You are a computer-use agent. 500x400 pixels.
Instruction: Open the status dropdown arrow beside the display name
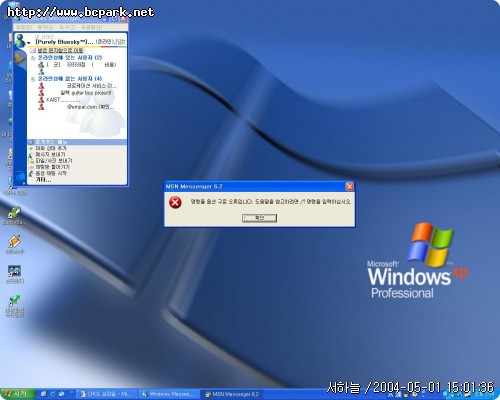click(x=29, y=43)
